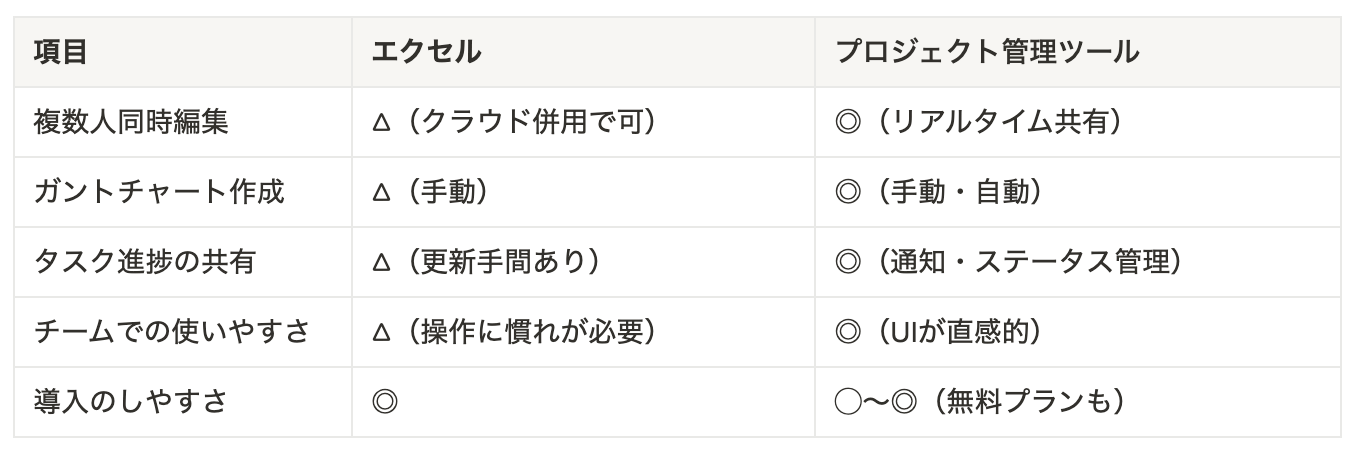This screenshot has width=1360, height=460.
Task: Select the 複数人同時編集 row label
Action: 183,122
